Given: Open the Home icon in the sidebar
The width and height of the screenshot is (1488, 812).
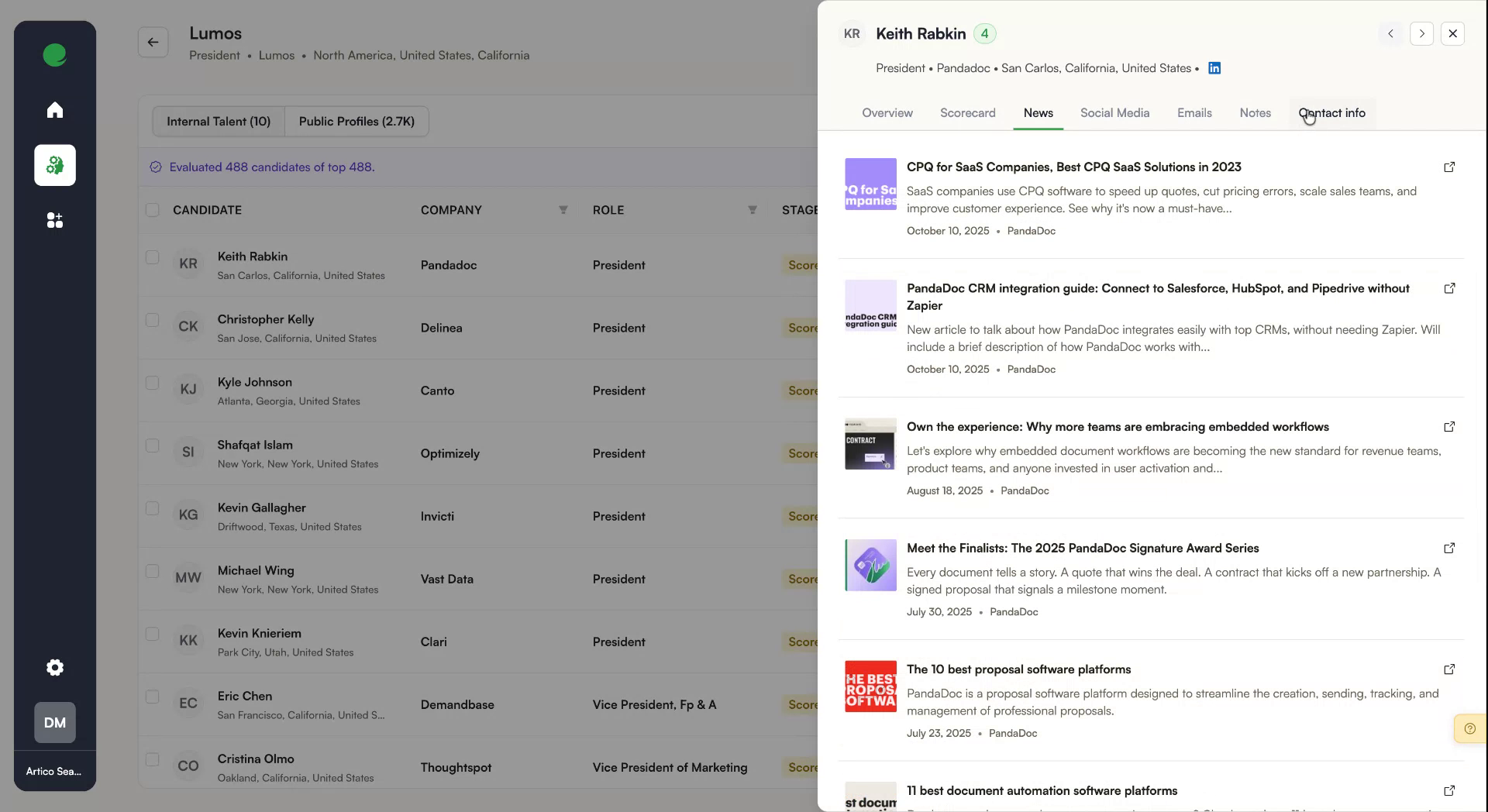Looking at the screenshot, I should 54,110.
